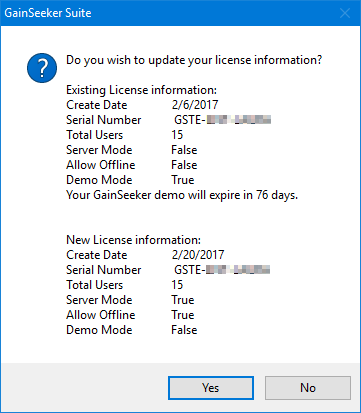Click the existing Create Date value 2/6/2017

(195, 105)
